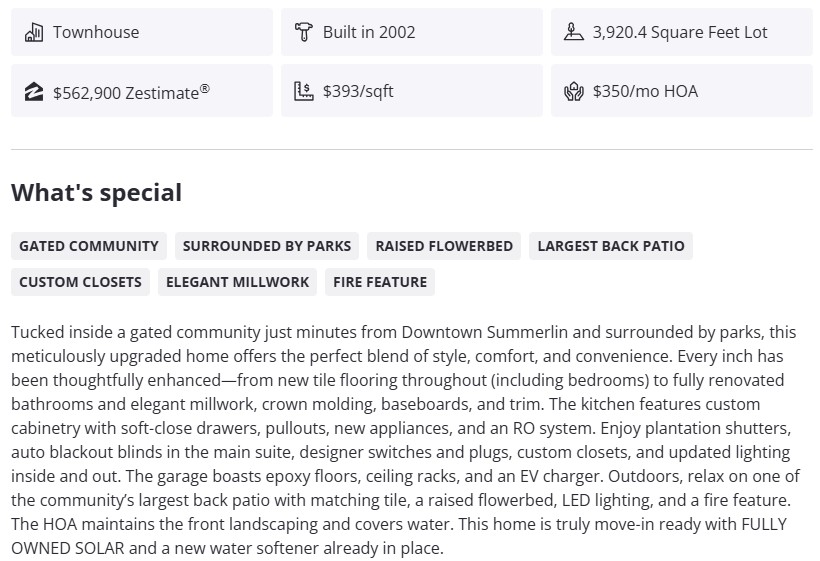This screenshot has height=561, width=820.
Task: Click the Raised Flowerbed tag
Action: click(x=444, y=246)
